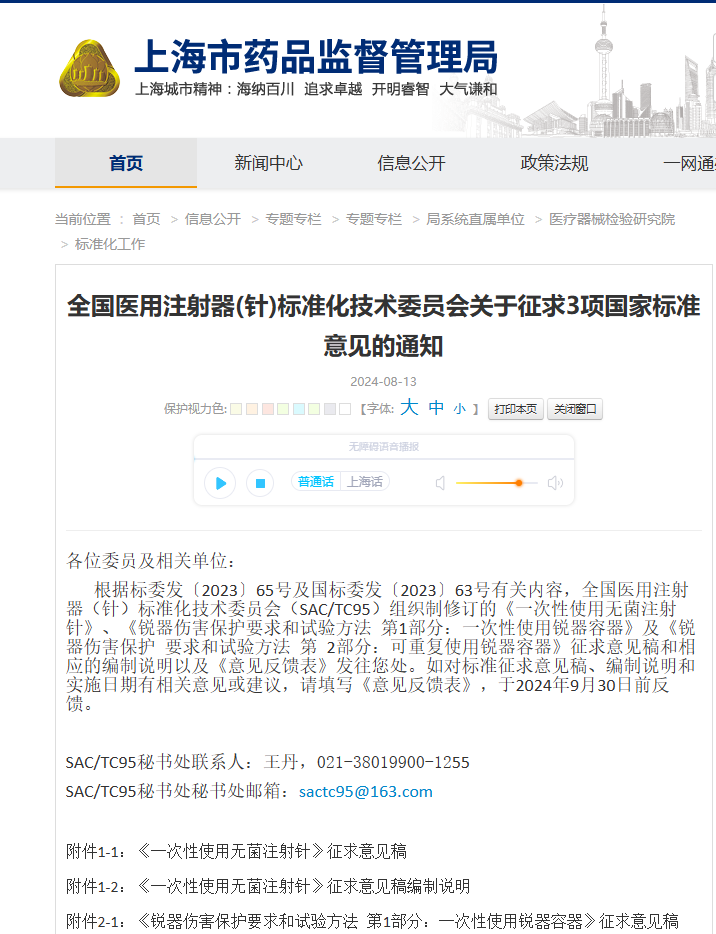The width and height of the screenshot is (716, 934).
Task: Set font size to 小
Action: click(x=459, y=409)
